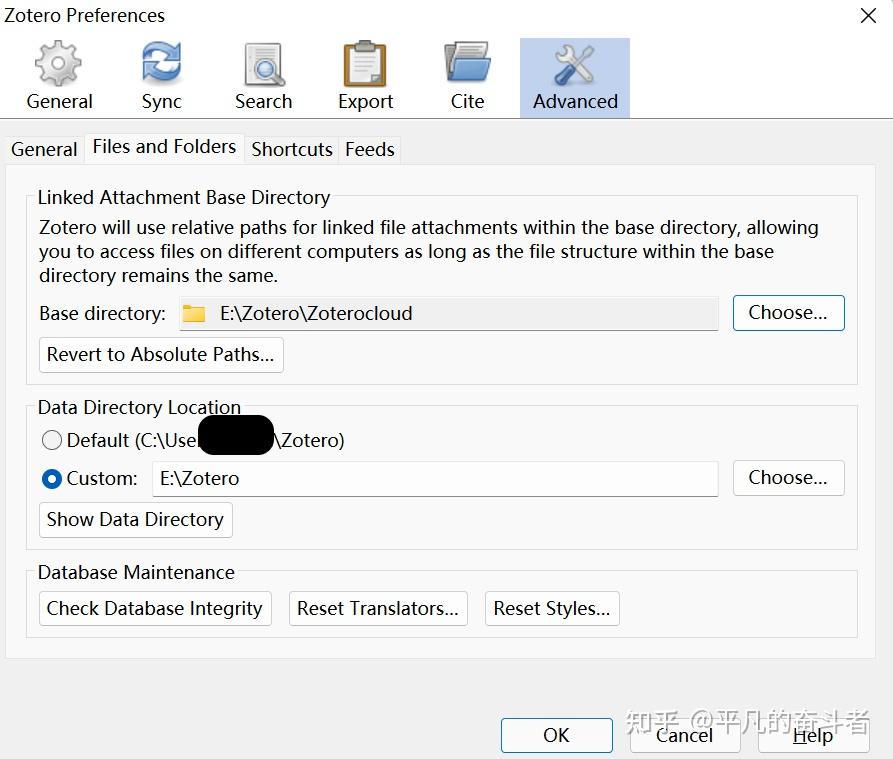Switch to the Shortcuts tab
Screen dimensions: 893x759
click(x=291, y=149)
